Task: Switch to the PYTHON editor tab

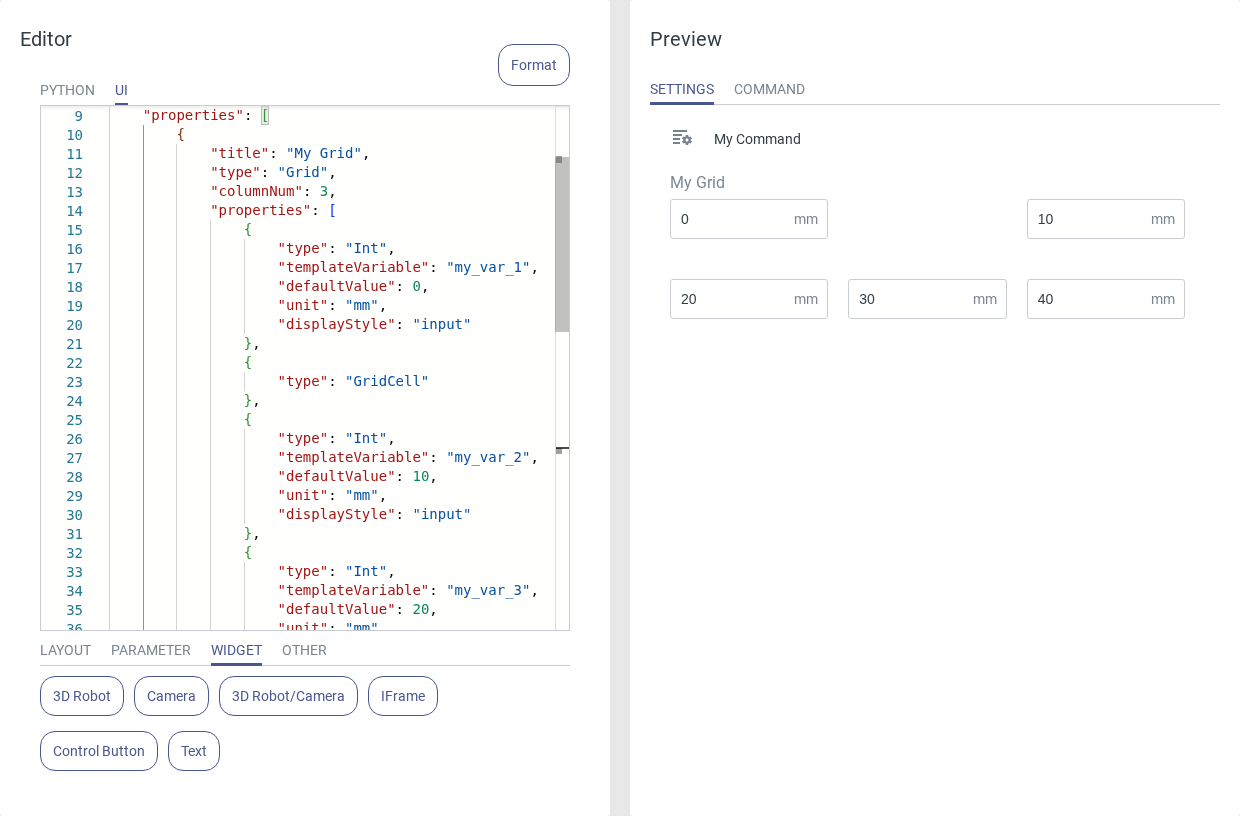Action: click(x=67, y=90)
